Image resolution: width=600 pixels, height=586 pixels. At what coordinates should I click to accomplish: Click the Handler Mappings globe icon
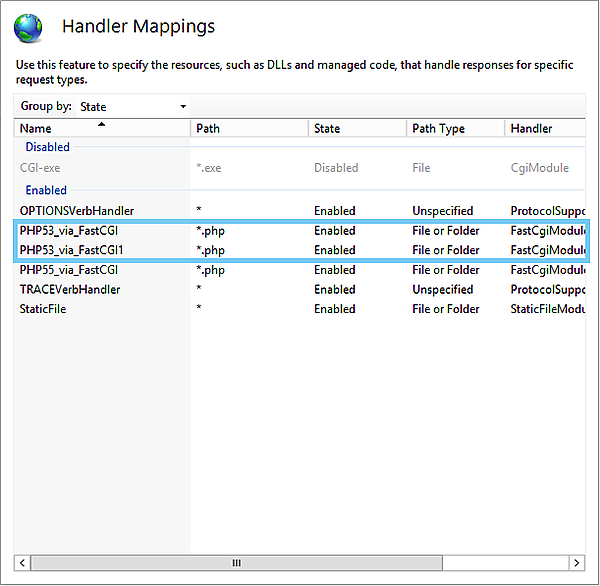tap(30, 27)
